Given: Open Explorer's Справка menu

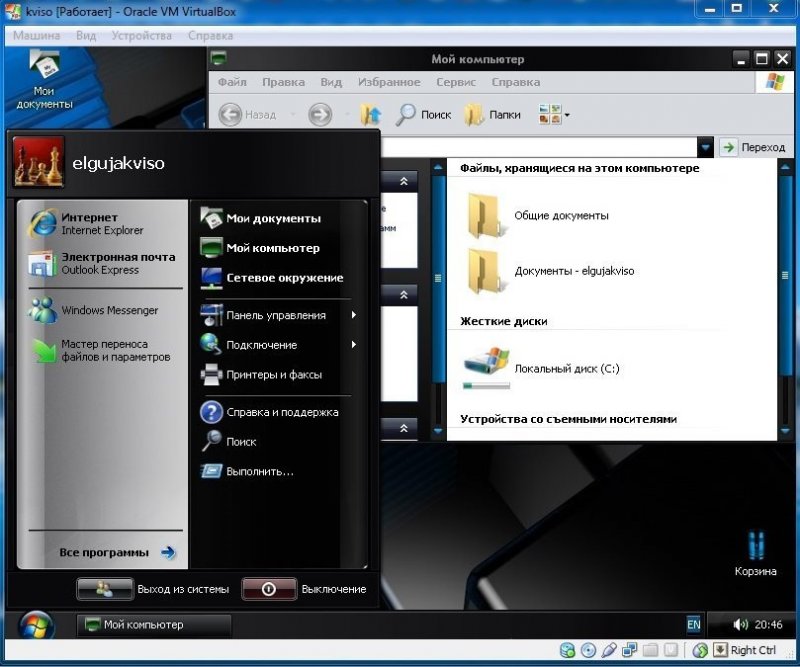Looking at the screenshot, I should (x=515, y=82).
